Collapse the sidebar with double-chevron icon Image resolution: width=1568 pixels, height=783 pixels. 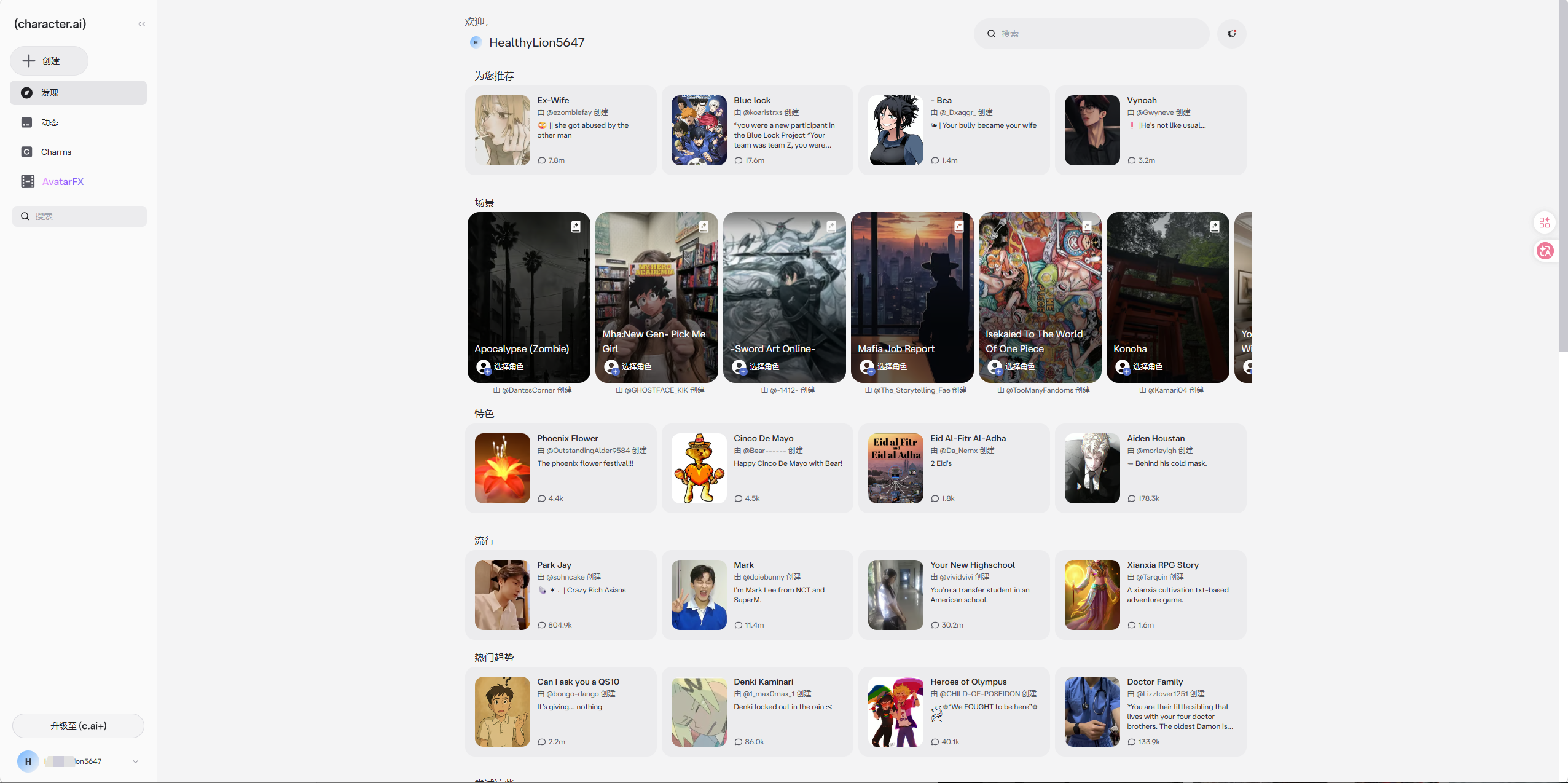(x=142, y=24)
